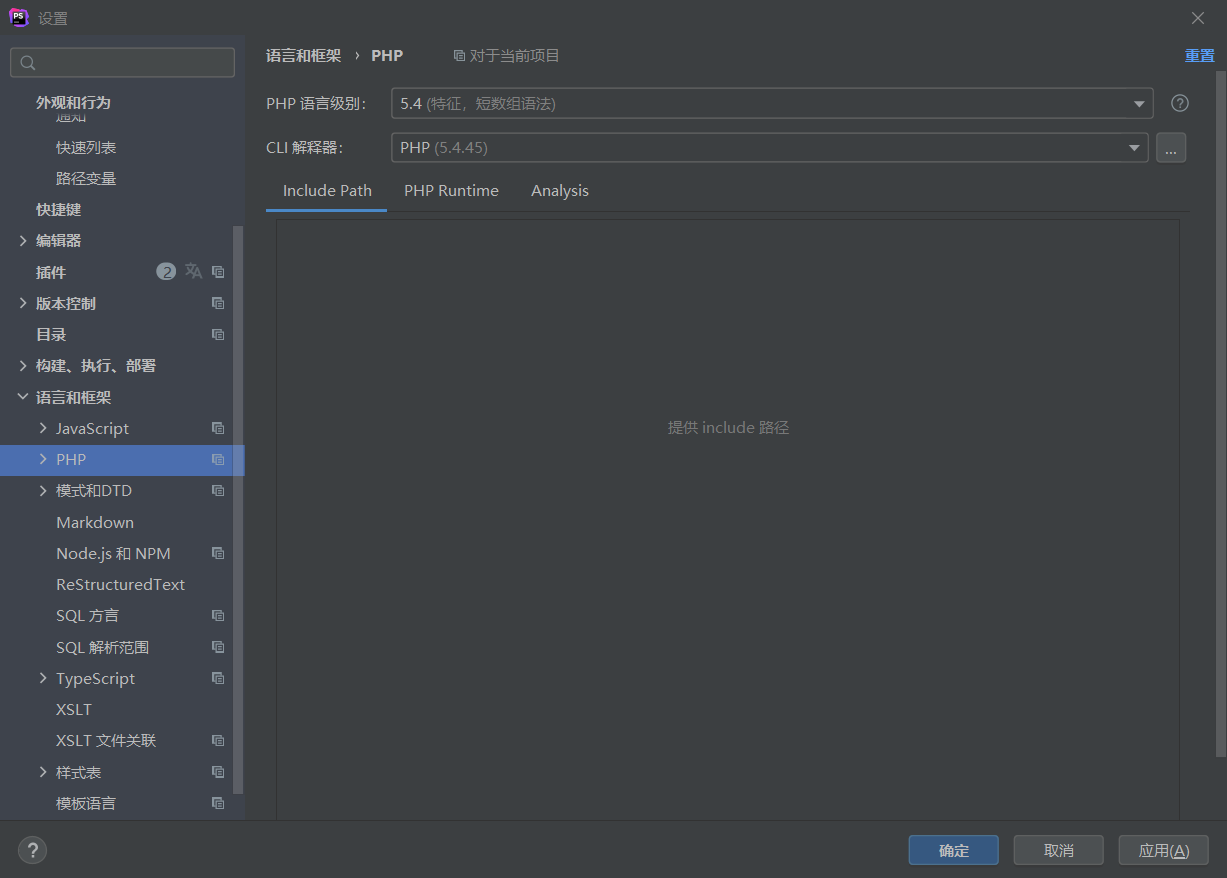Click the project-level icon on Node.js 和 NPM row

tap(218, 553)
